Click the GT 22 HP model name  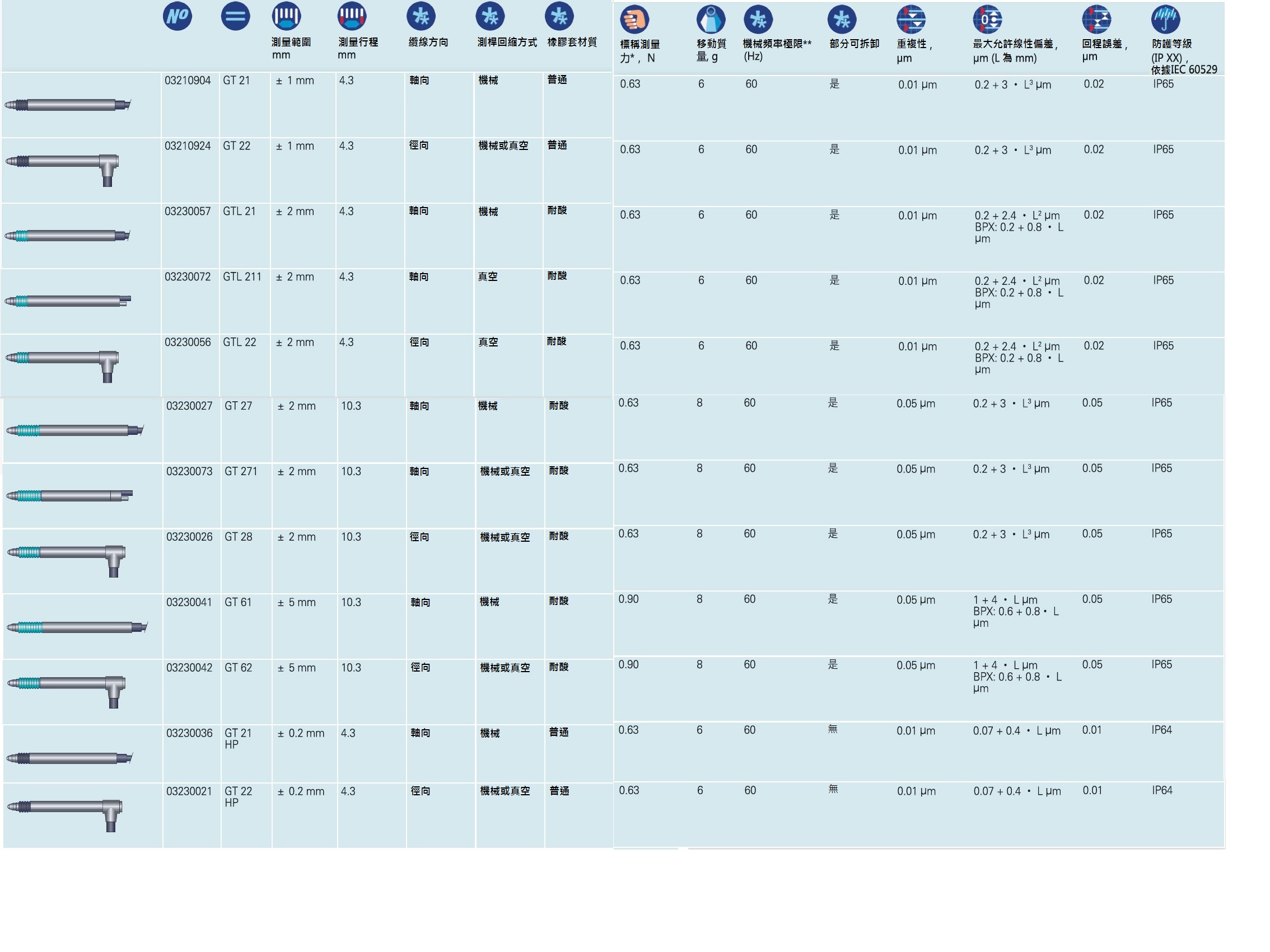[239, 796]
